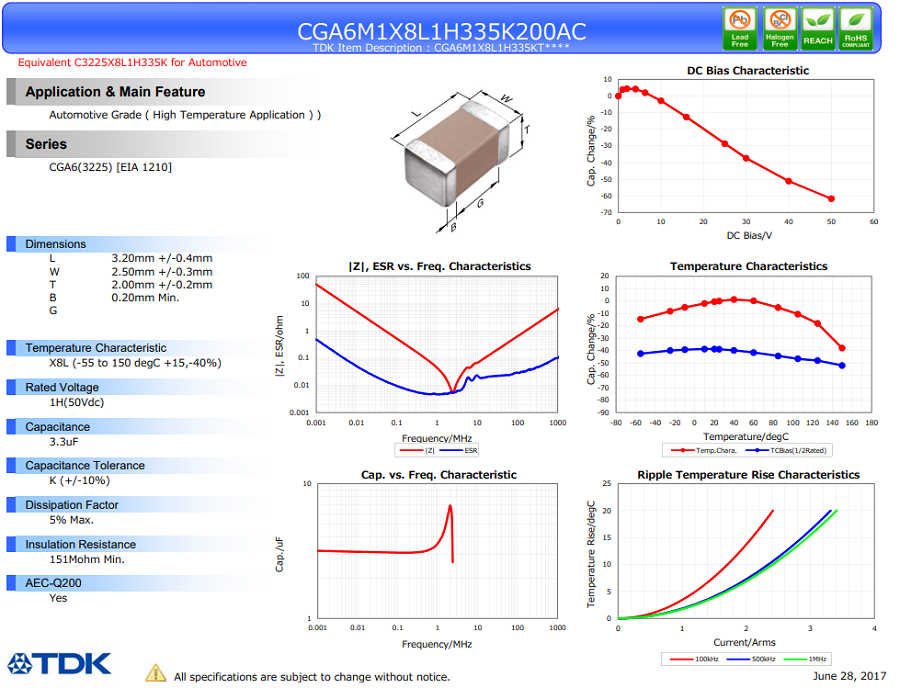Click the 151Mohm Min. value
This screenshot has height=688, width=900.
coord(87,559)
